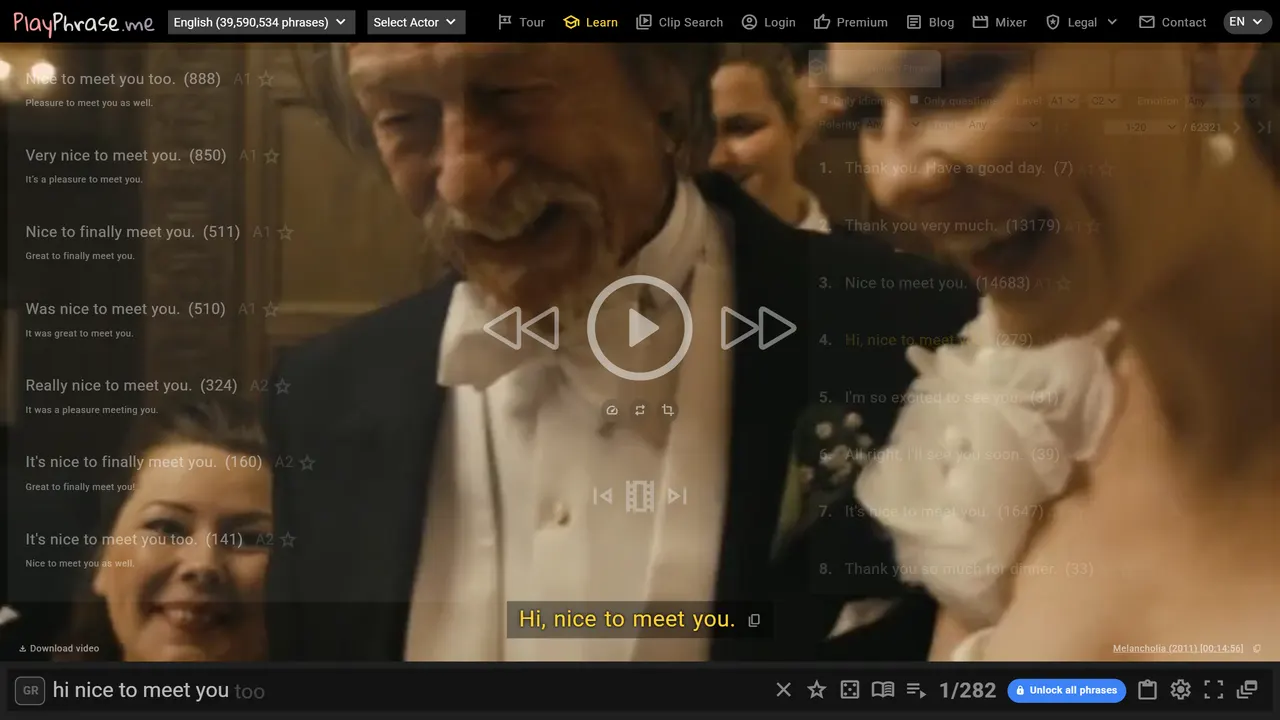Open picture-in-picture window icon
Viewport: 1280px width, 720px height.
(x=1247, y=690)
